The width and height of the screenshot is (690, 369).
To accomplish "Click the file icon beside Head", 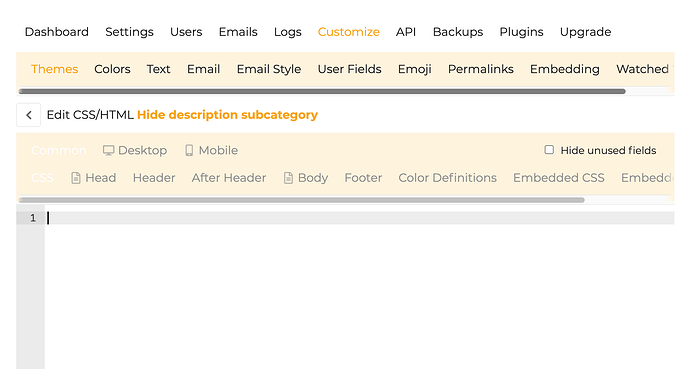I will point(76,178).
